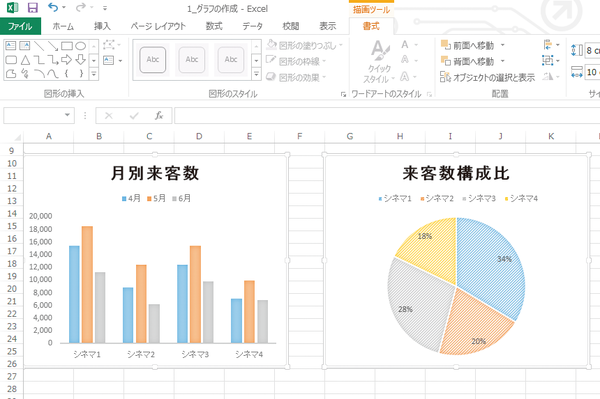The image size is (600, 399).
Task: Switch to the 表示 tab
Action: click(x=328, y=26)
